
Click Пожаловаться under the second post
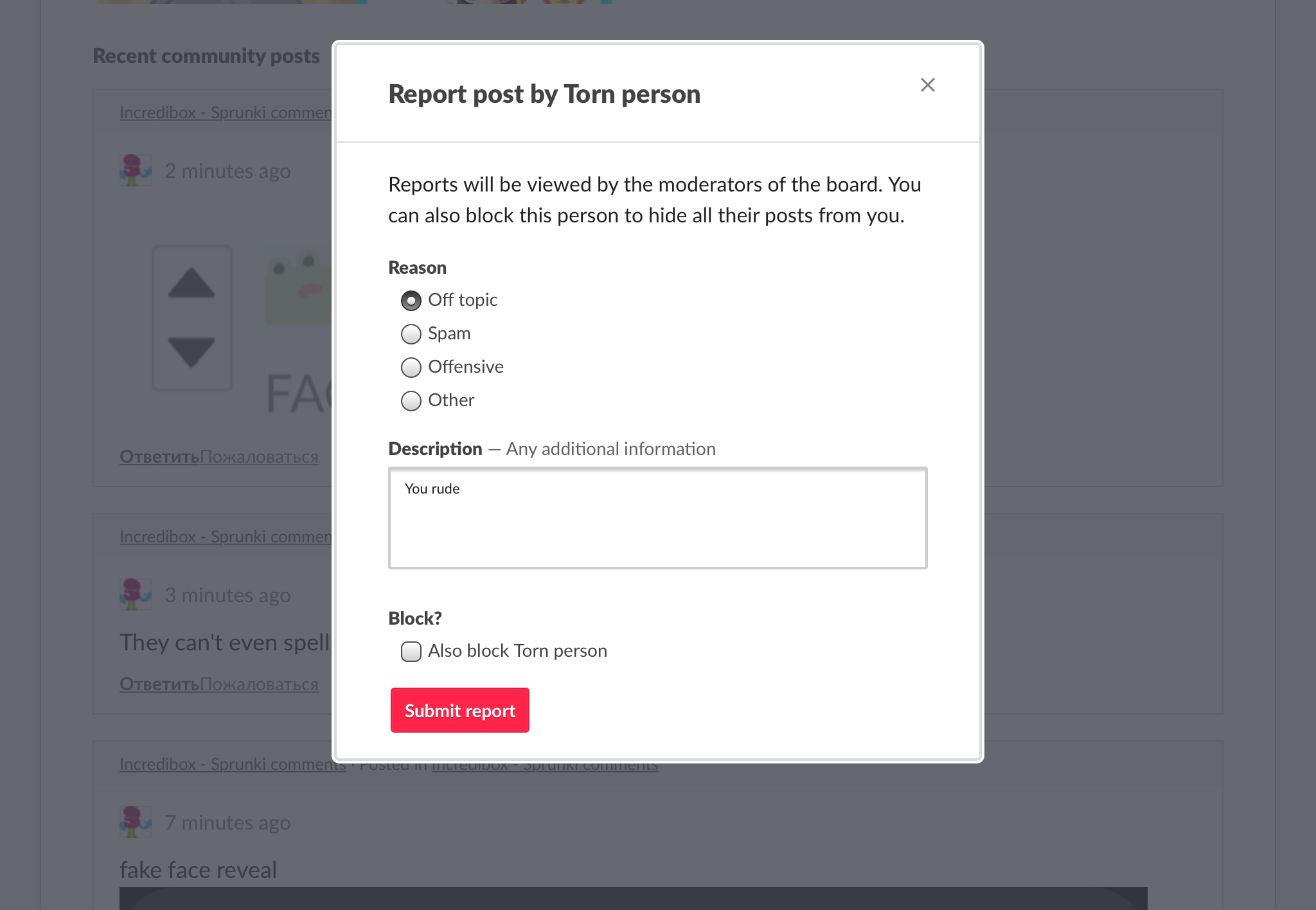pyautogui.click(x=259, y=684)
